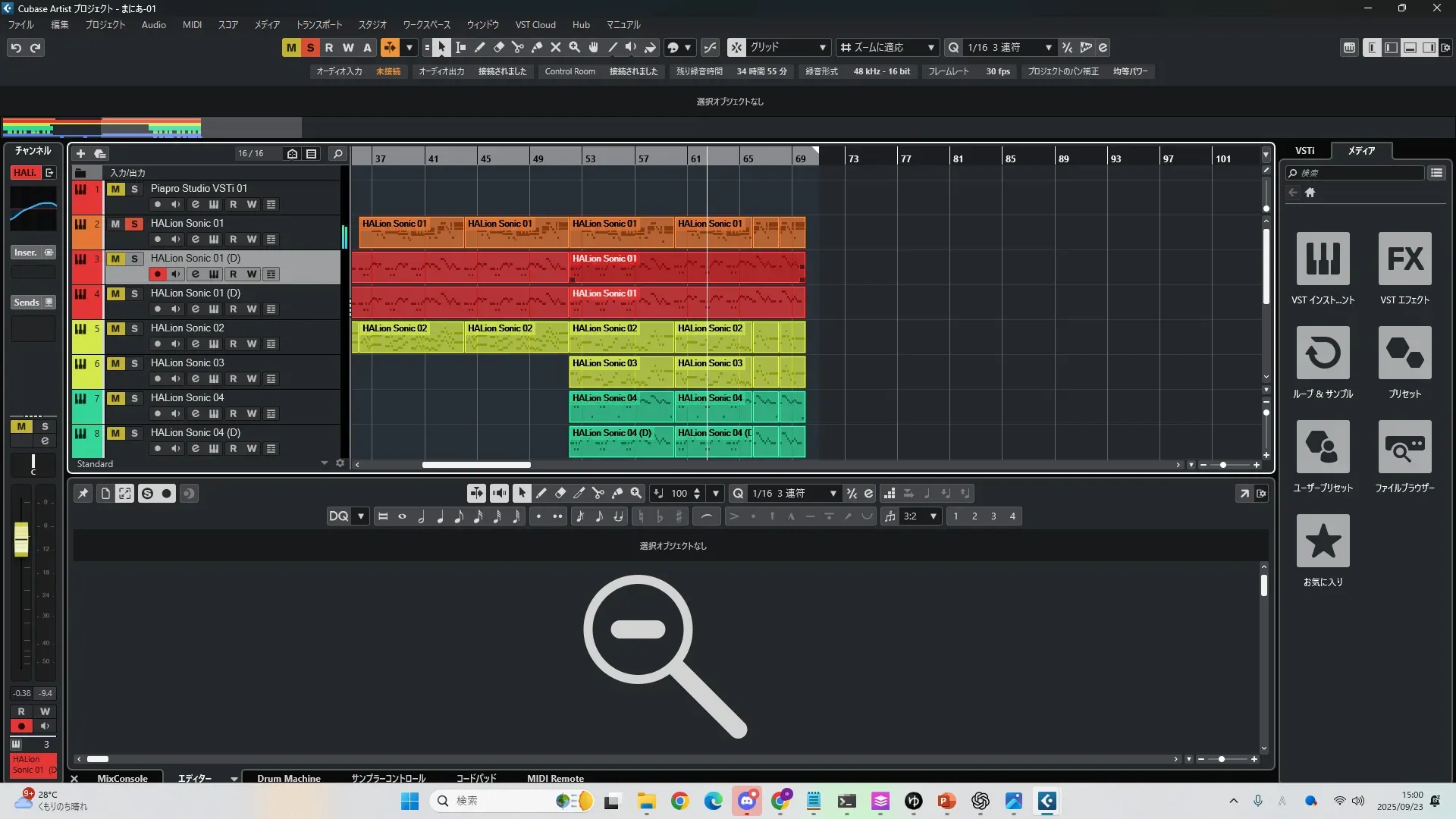Select the Mute X tool in top toolbar
1456x819 pixels.
coord(555,47)
